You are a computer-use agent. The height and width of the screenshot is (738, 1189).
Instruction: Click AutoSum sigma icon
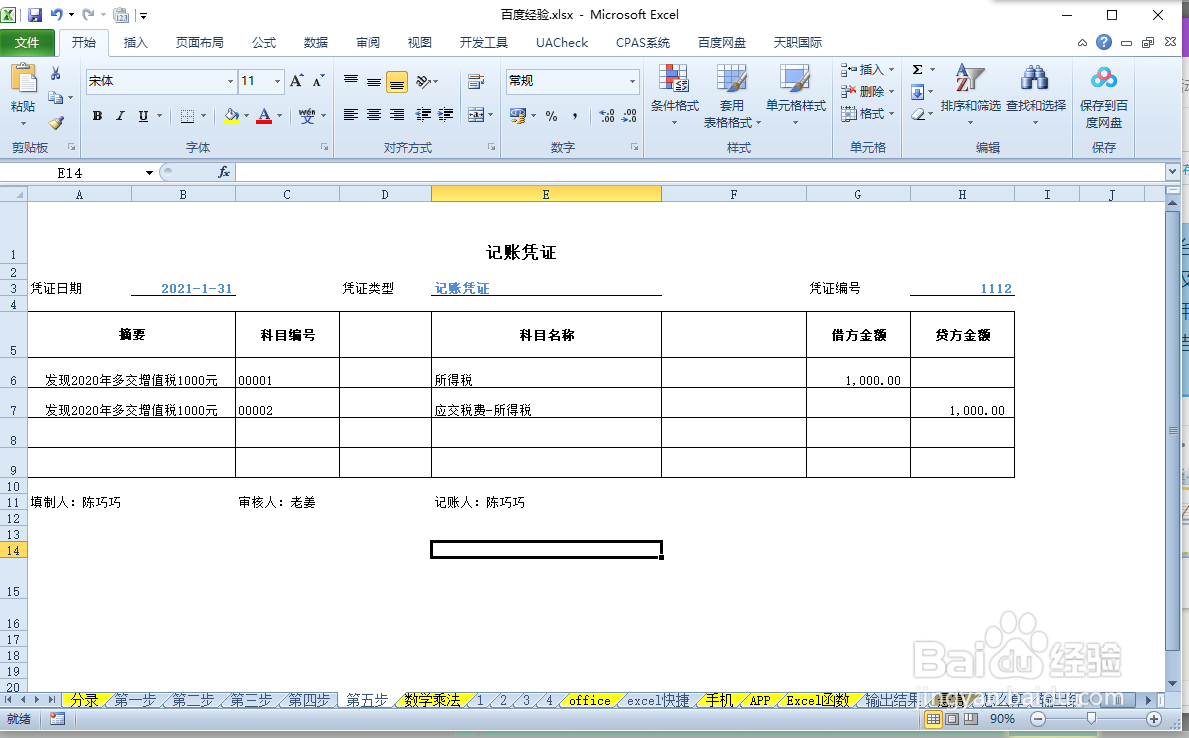click(918, 70)
